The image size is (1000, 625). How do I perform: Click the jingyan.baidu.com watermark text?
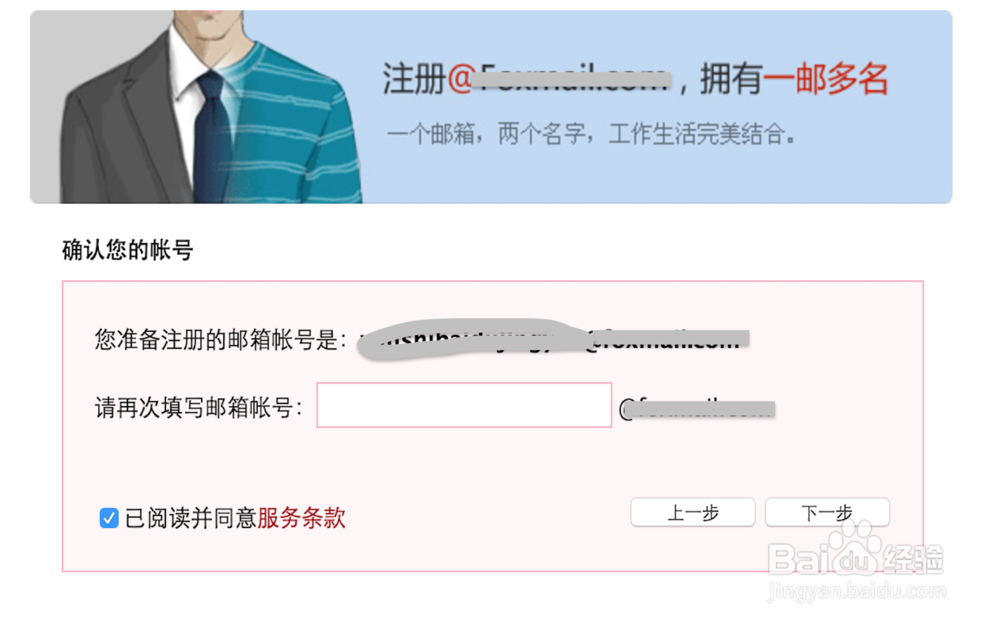(x=857, y=592)
